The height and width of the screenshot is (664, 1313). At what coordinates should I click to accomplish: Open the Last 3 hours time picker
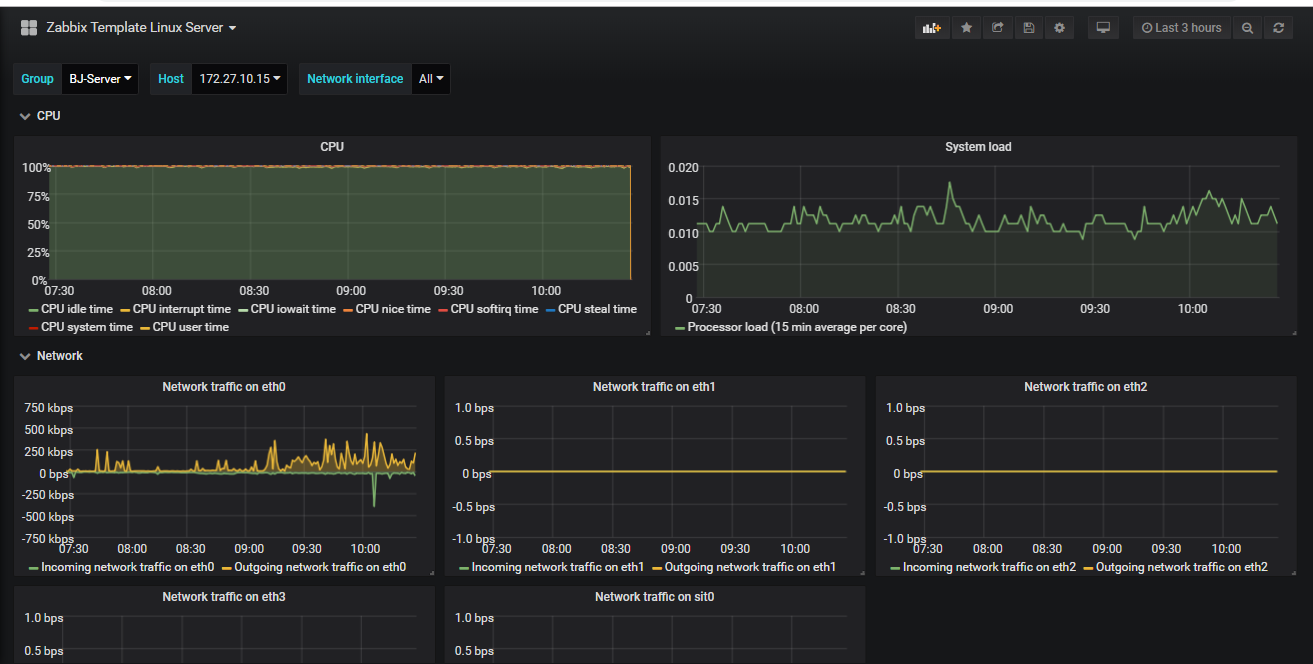[1182, 28]
